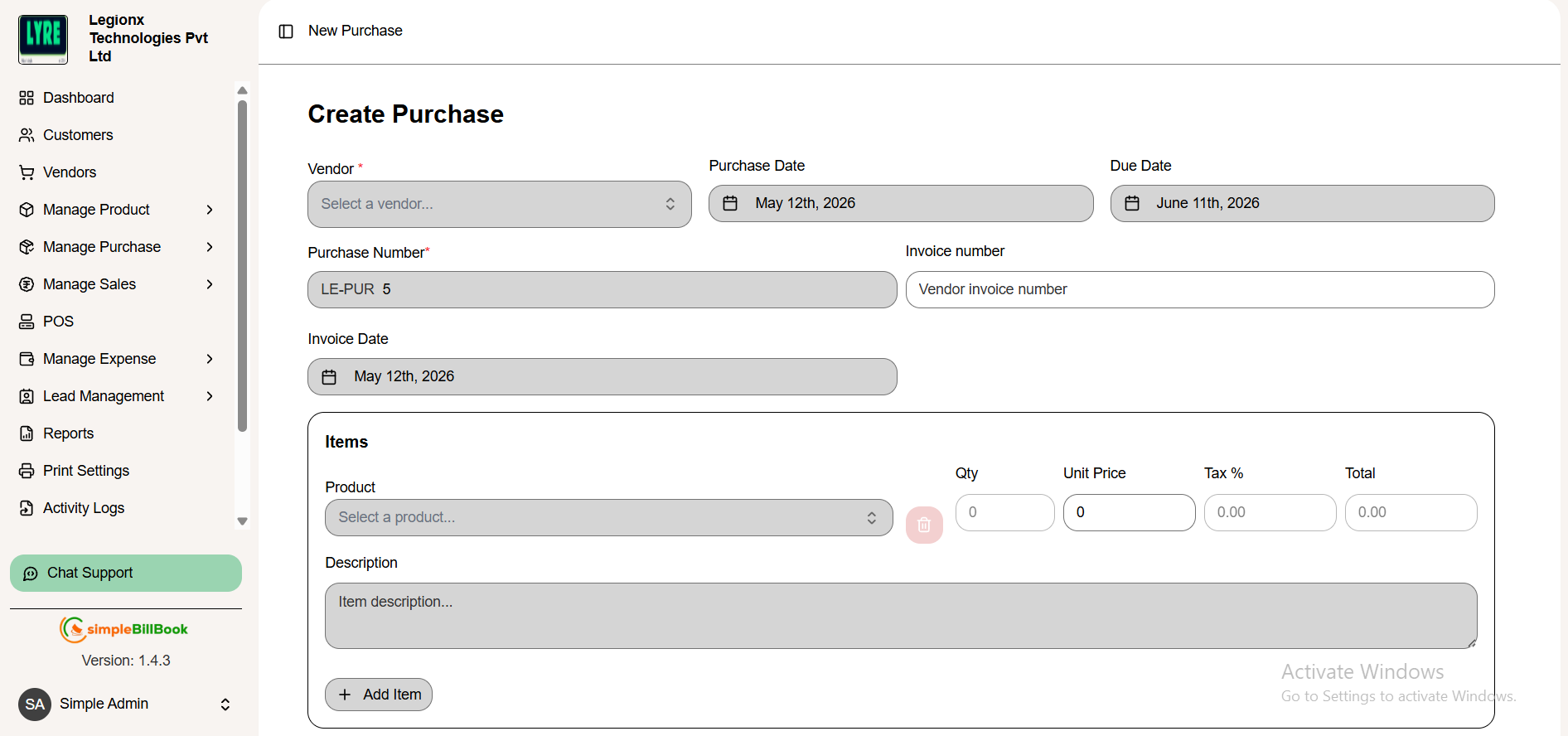Click the sidebar scrollbar thumb
Image resolution: width=1568 pixels, height=736 pixels.
[x=243, y=266]
